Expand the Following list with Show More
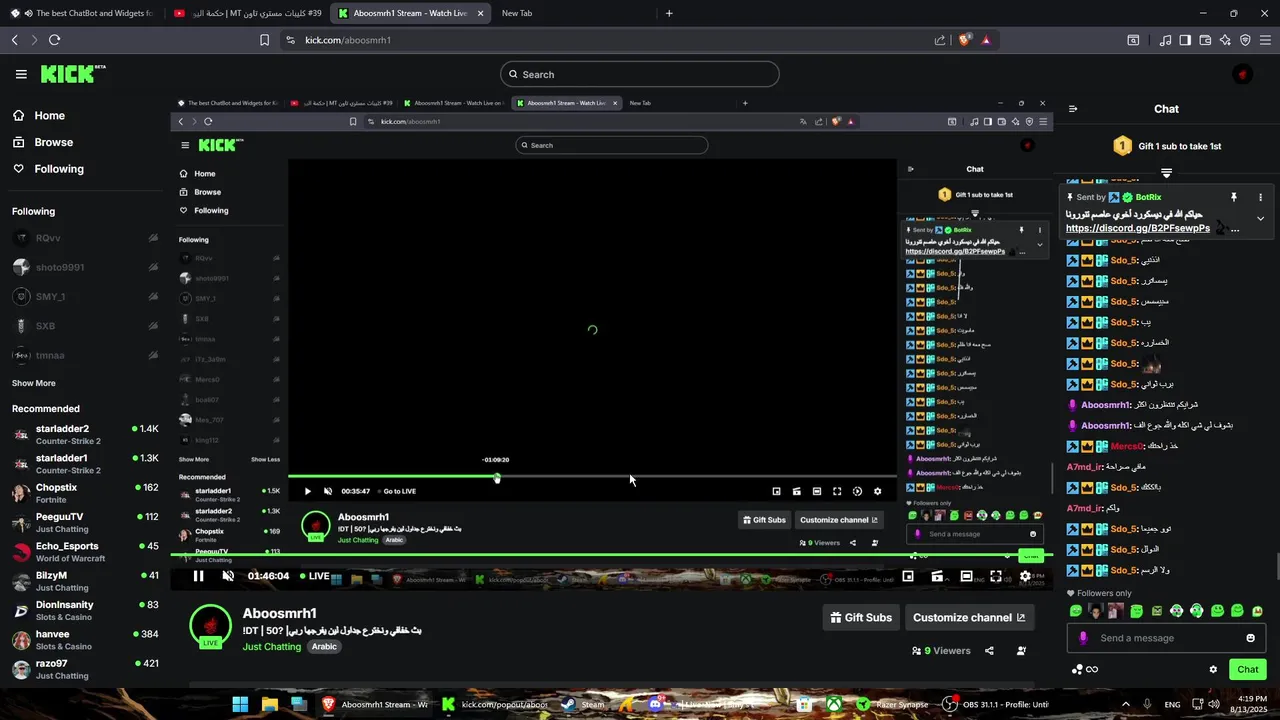The image size is (1280, 720). click(34, 383)
